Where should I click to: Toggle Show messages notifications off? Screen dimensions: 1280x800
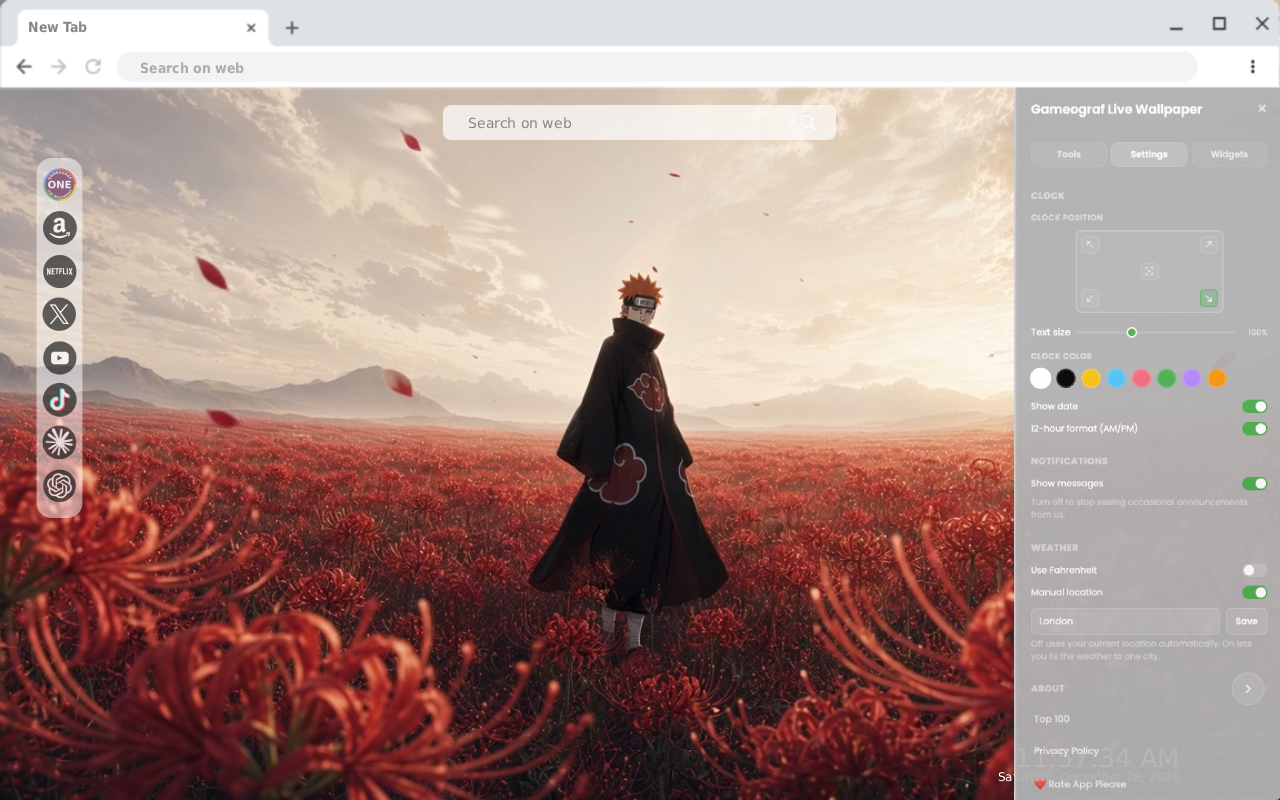coord(1255,484)
